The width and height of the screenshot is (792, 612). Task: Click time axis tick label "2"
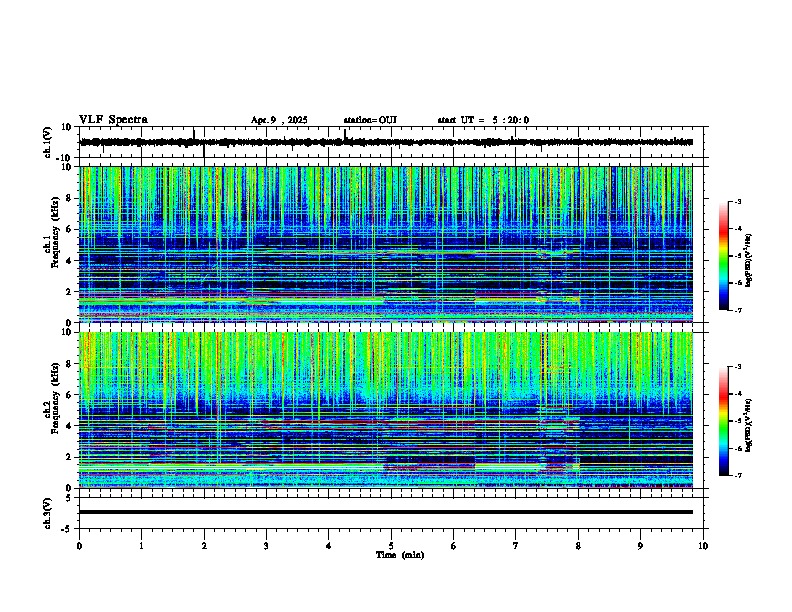coord(204,546)
